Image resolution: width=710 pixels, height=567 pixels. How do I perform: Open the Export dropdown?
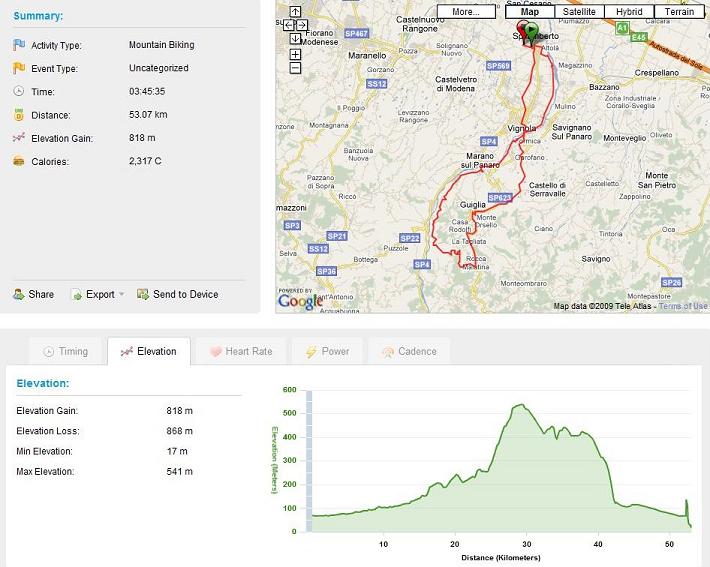pos(98,294)
